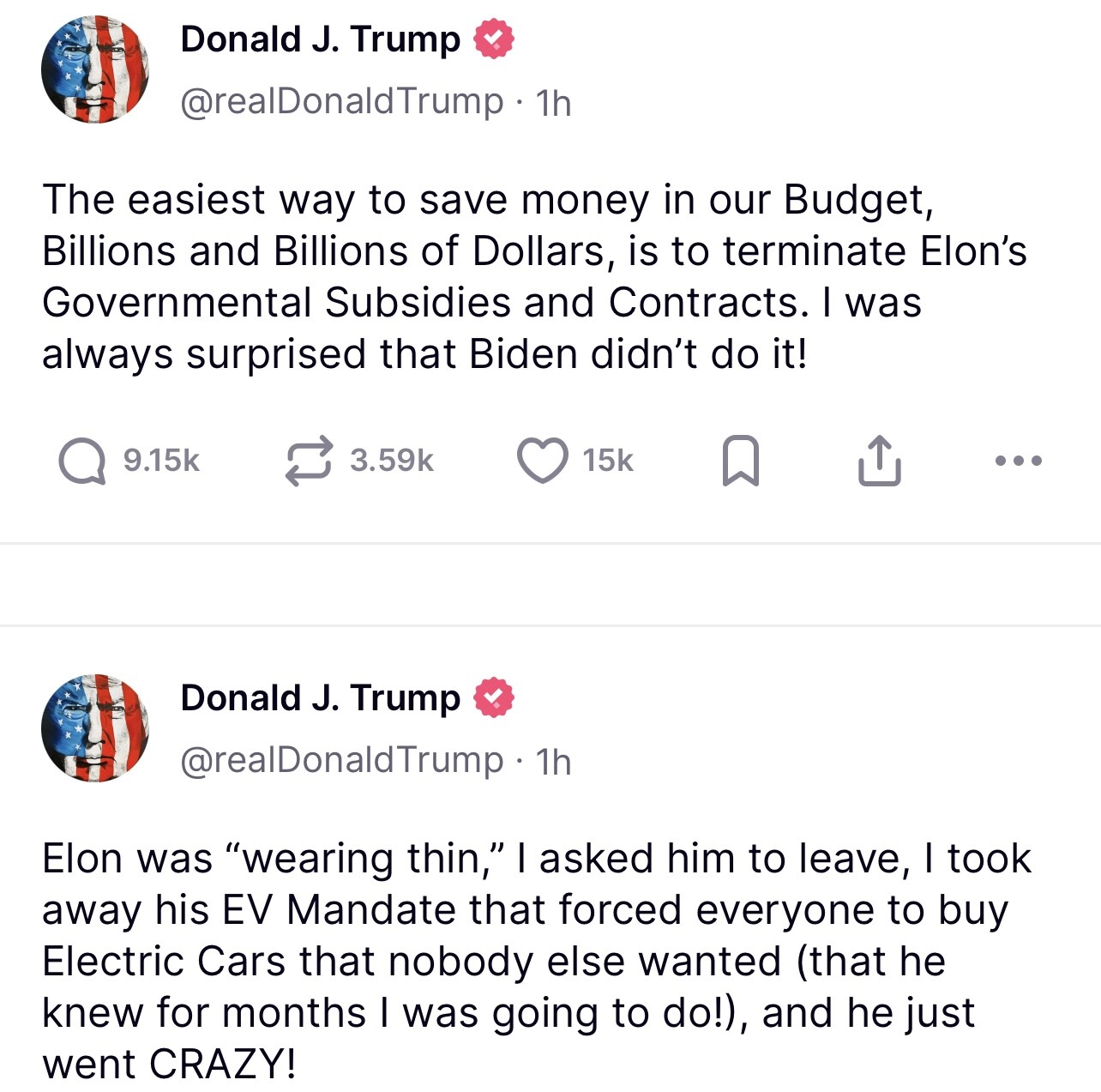This screenshot has height=1092, width=1101.
Task: Open @realDonaldTrump handle on the Budget post
Action: 341,102
